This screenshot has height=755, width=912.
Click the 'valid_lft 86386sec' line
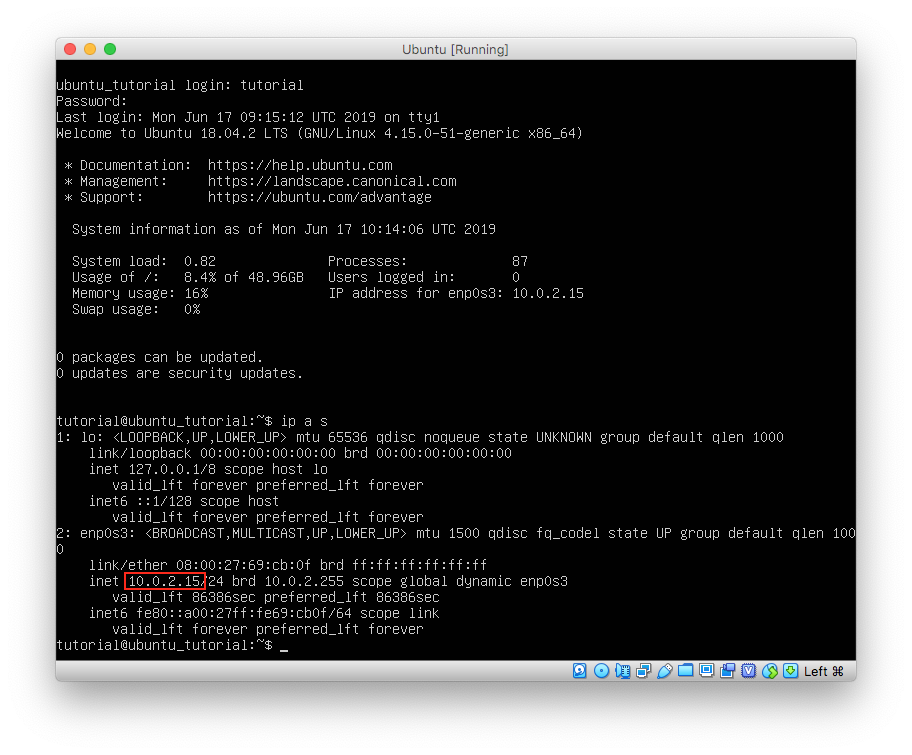coord(276,597)
